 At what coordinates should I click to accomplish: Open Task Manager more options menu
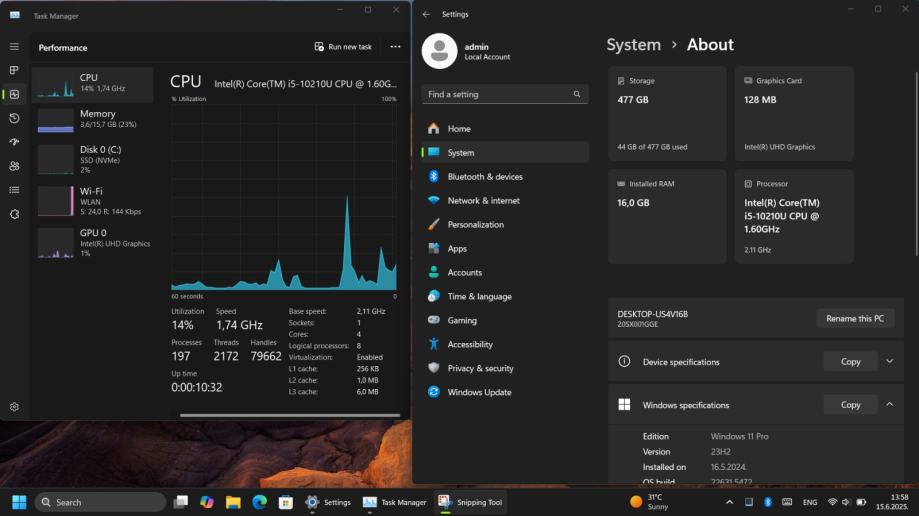[395, 47]
